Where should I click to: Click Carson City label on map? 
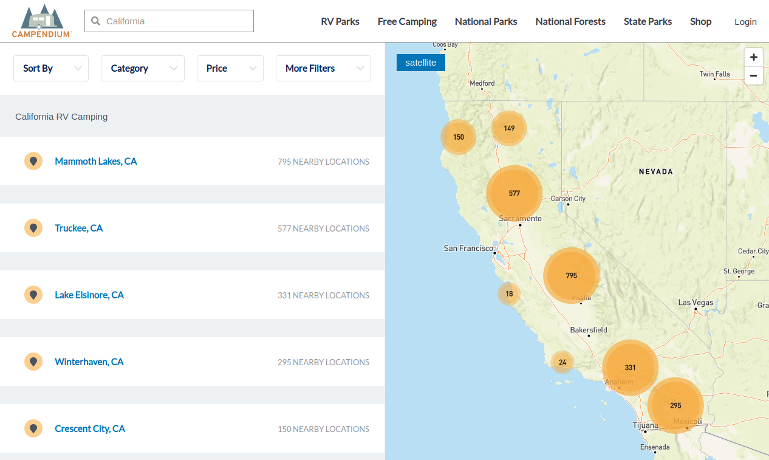click(568, 199)
